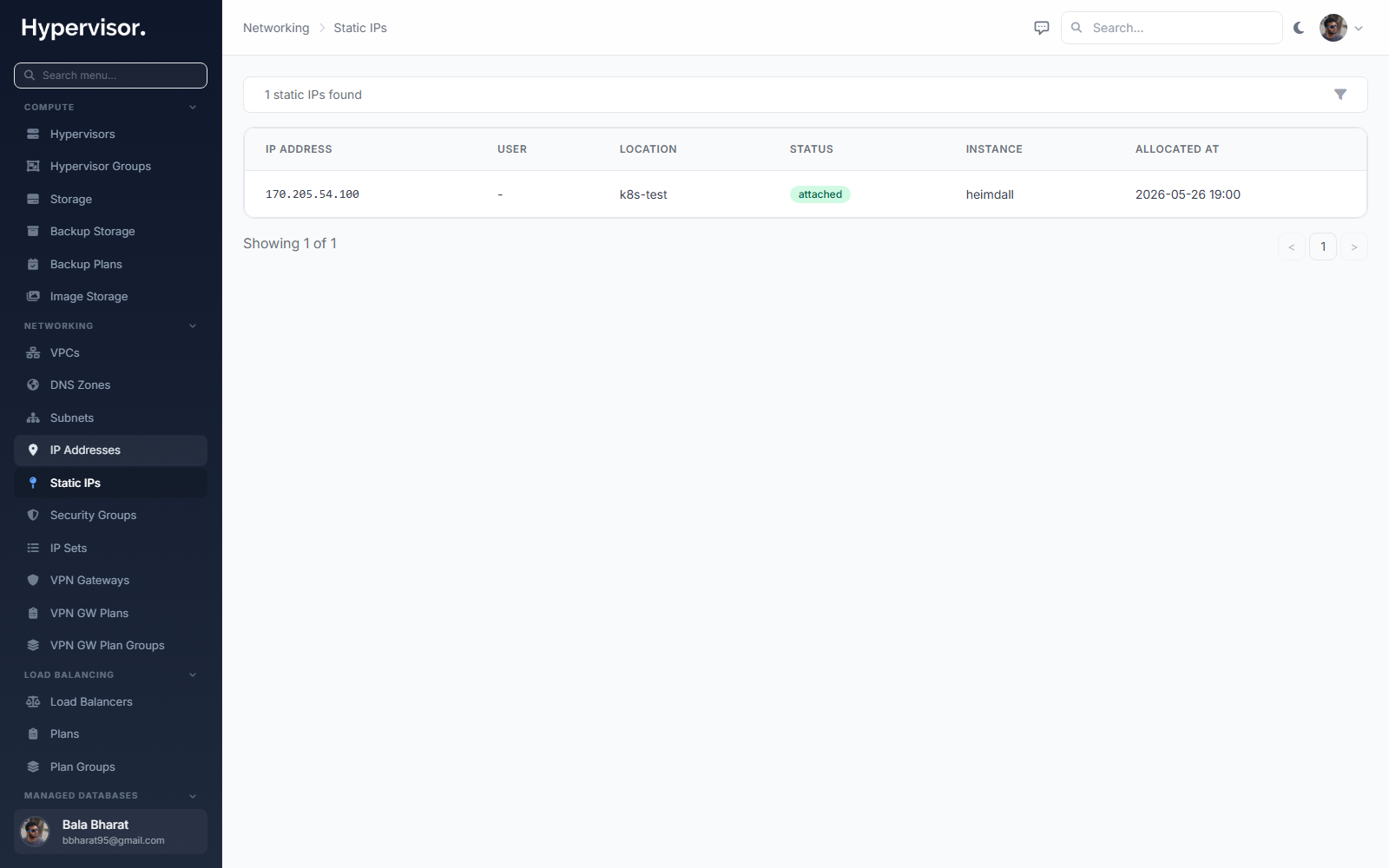
Task: Click the LOCATION column header
Action: point(648,149)
